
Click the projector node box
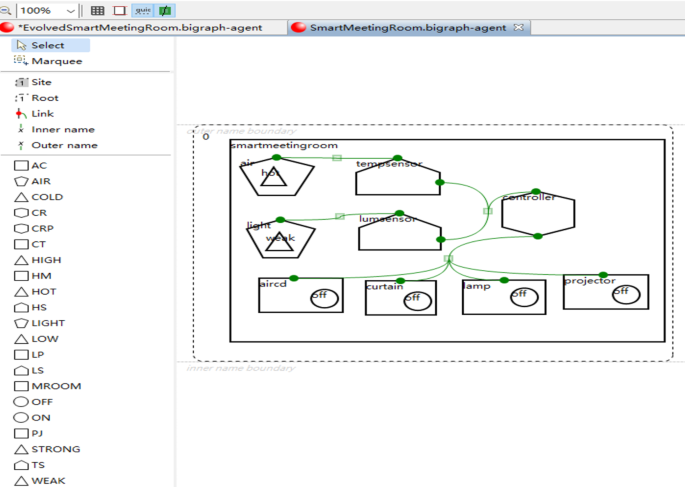(x=590, y=295)
